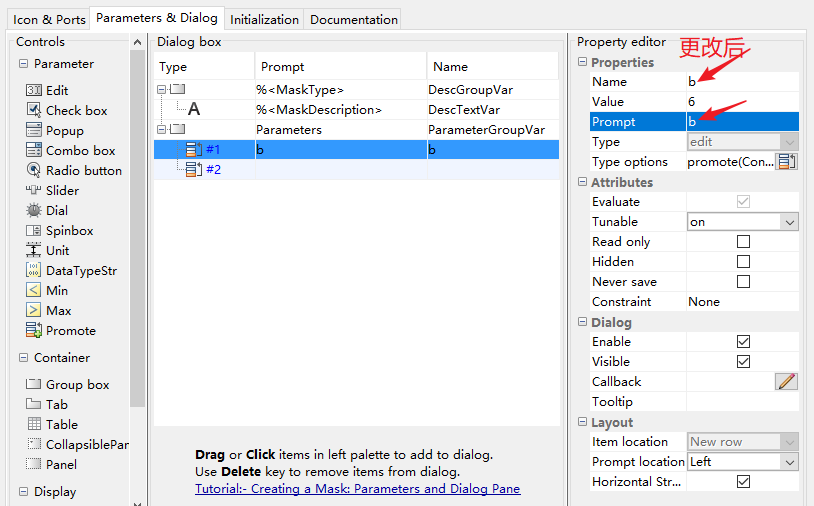Image resolution: width=814 pixels, height=506 pixels.
Task: Add a Group box container
Action: 67,385
